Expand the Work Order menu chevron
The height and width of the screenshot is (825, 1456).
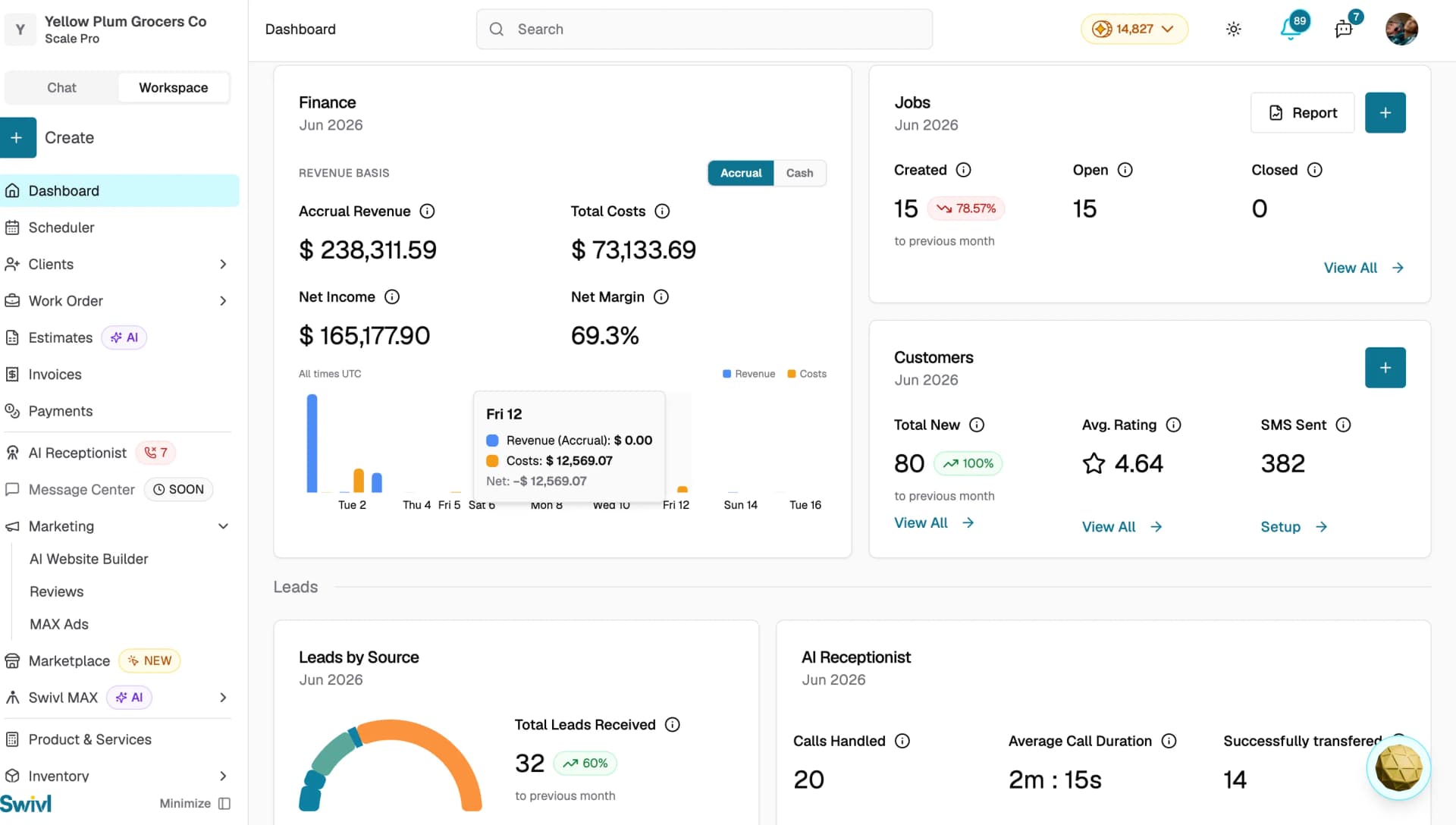pyautogui.click(x=223, y=301)
